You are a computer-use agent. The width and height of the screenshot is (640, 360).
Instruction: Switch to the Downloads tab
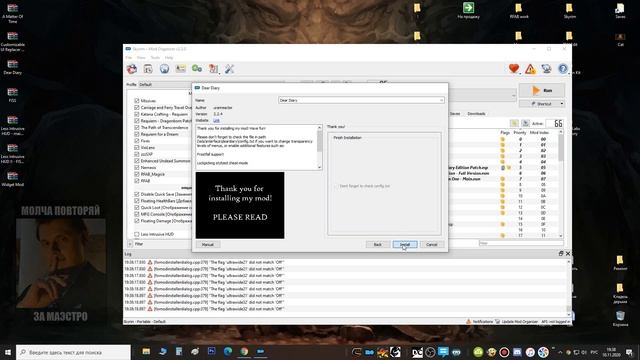coord(476,113)
